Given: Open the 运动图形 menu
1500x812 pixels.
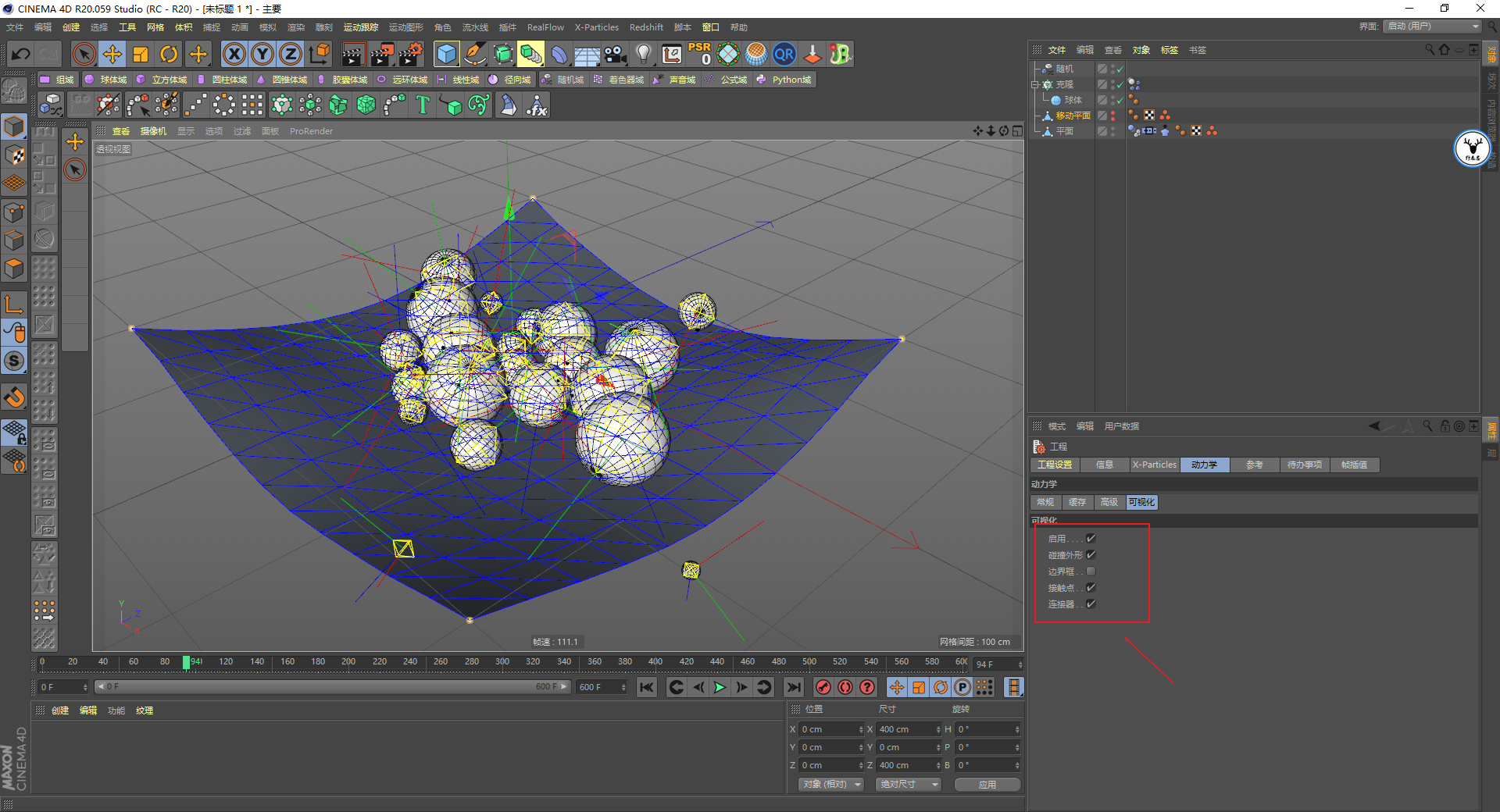Looking at the screenshot, I should pyautogui.click(x=405, y=27).
